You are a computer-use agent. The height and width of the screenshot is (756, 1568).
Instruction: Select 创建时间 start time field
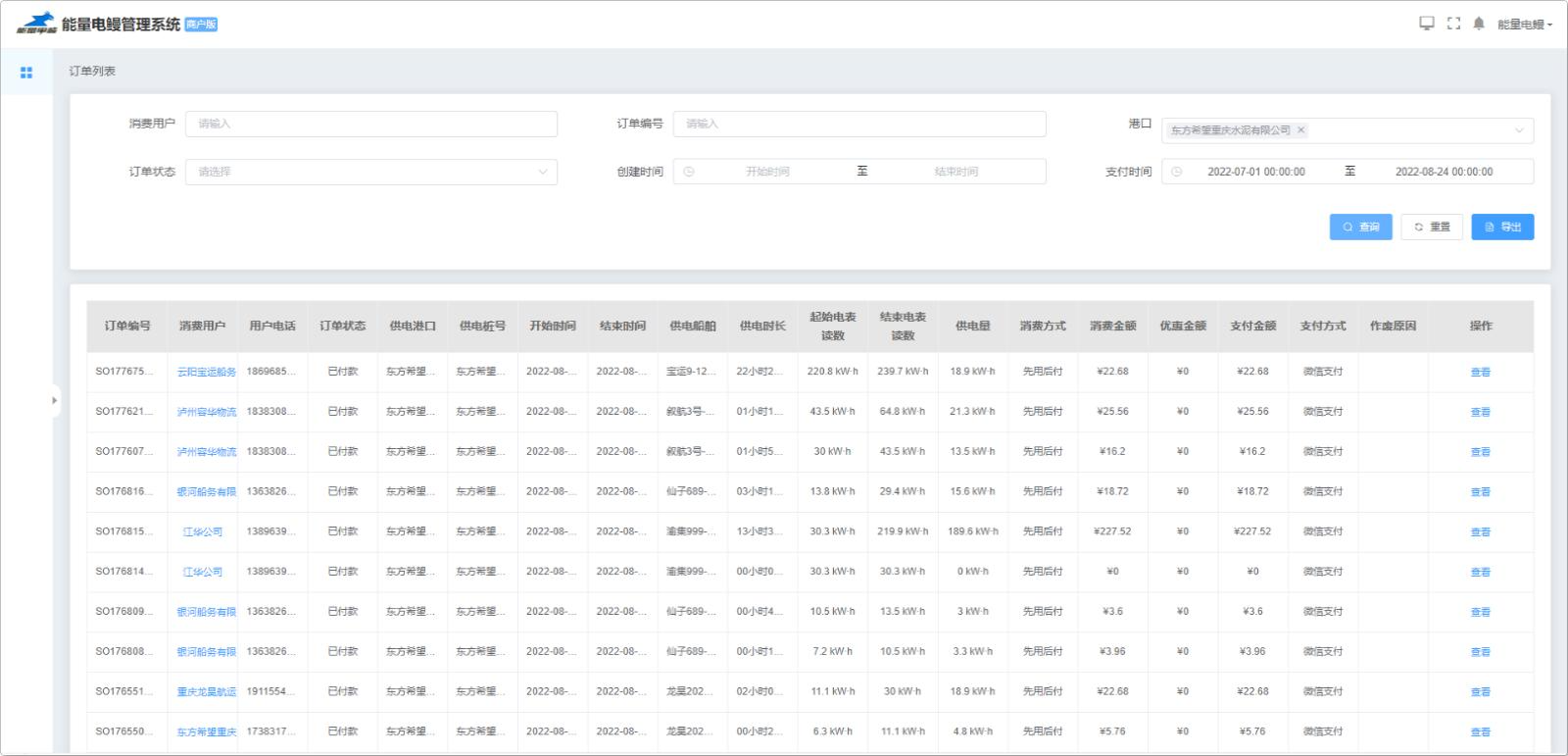[767, 172]
